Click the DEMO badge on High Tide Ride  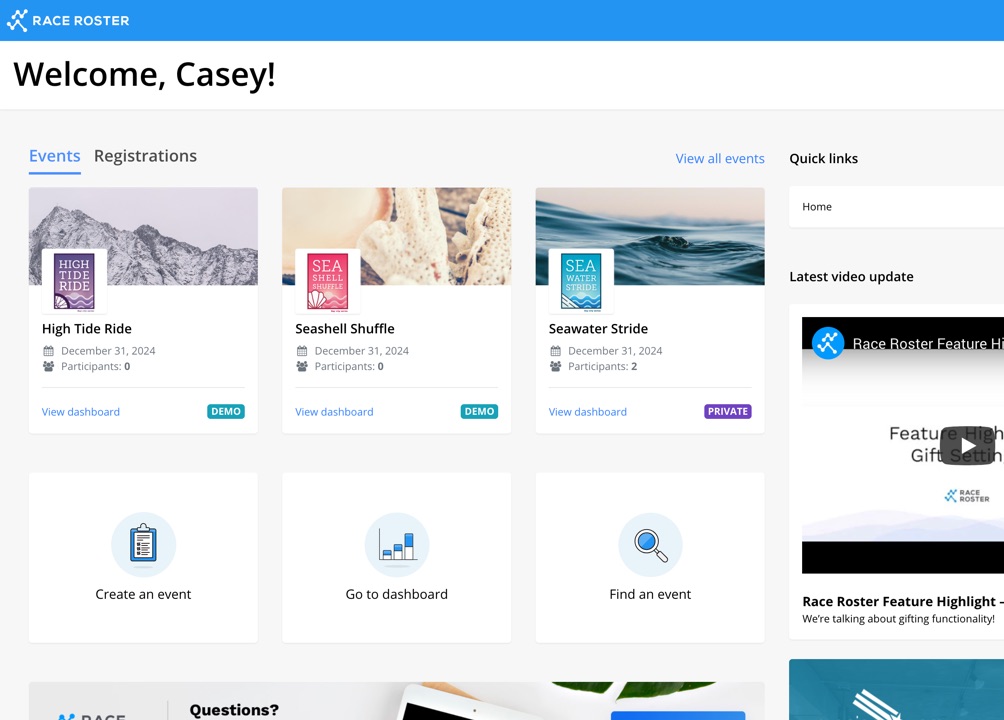click(226, 411)
